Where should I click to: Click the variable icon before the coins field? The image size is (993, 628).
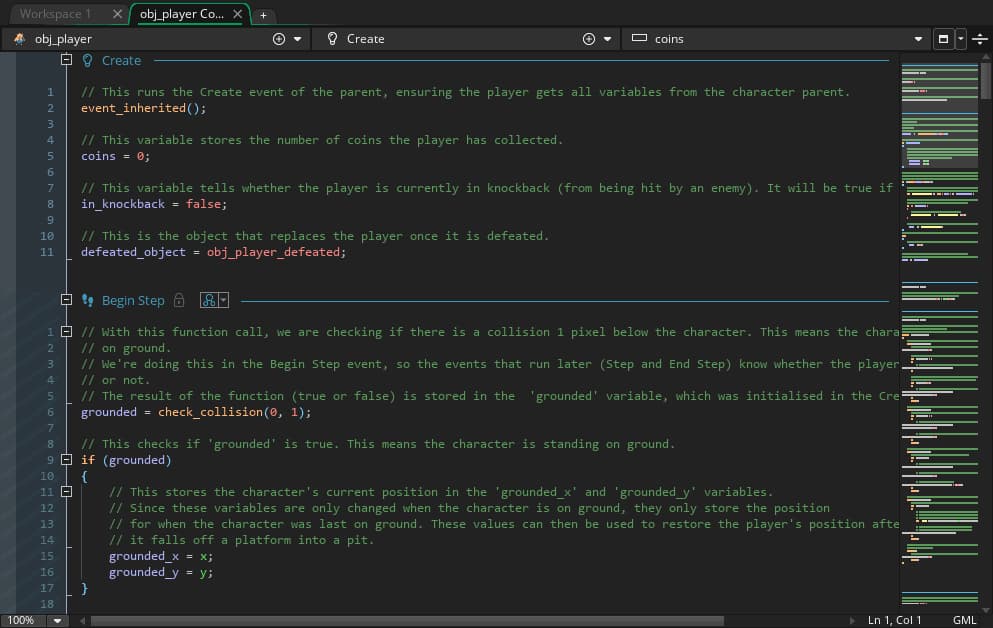coord(640,39)
